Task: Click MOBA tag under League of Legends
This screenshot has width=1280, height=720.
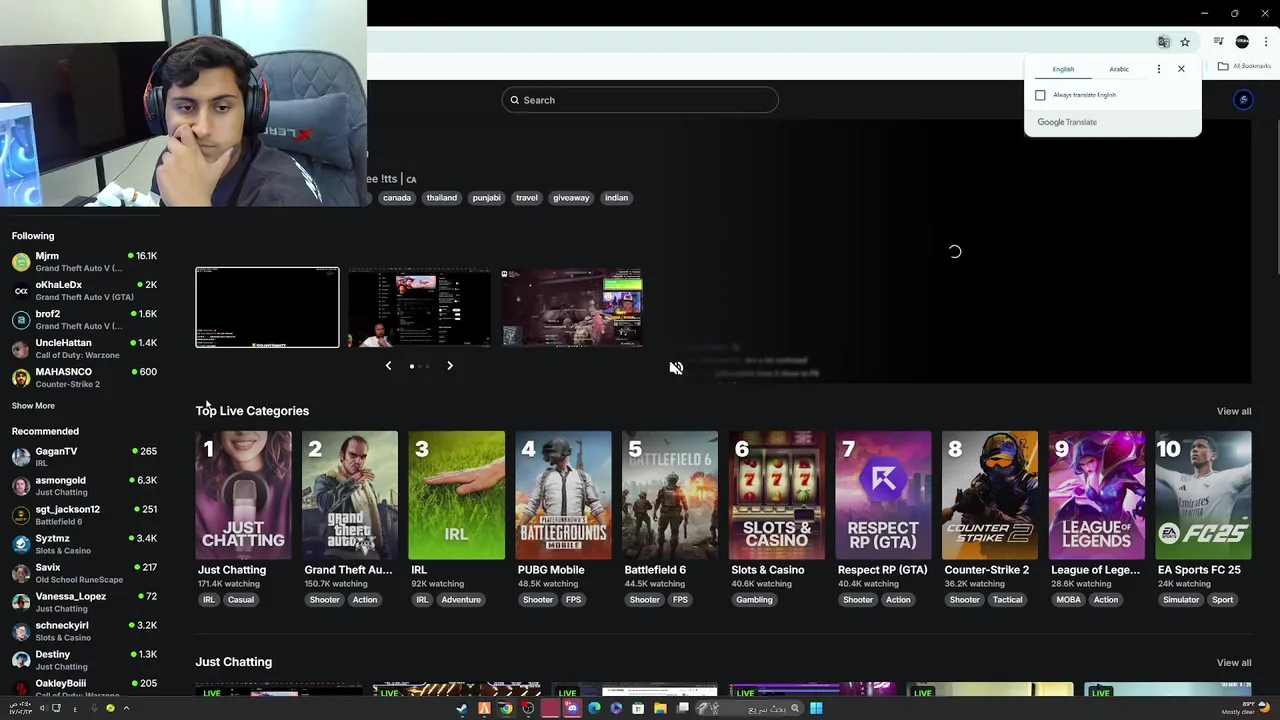Action: click(x=1068, y=600)
